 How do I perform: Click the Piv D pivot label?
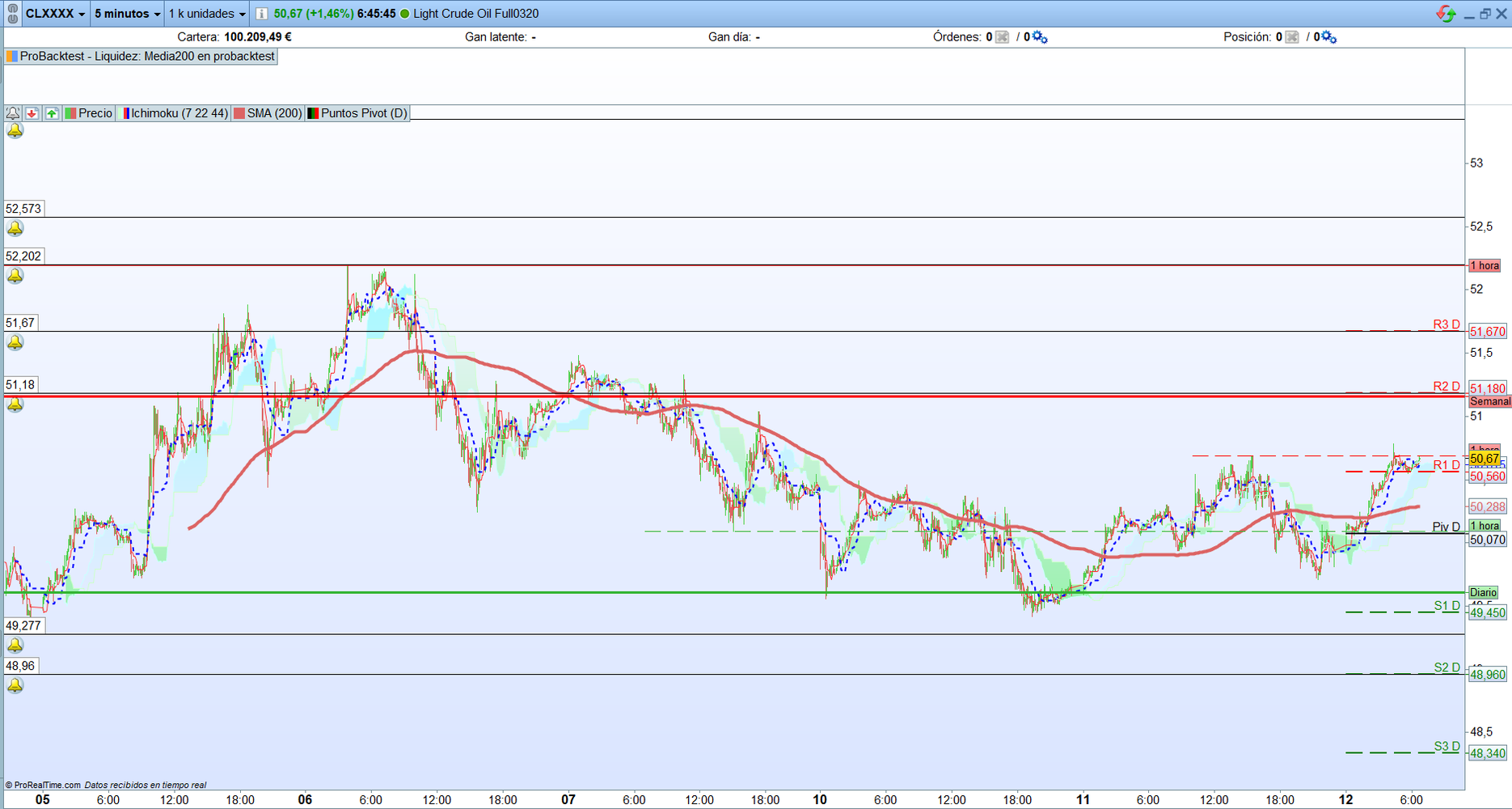[1447, 527]
